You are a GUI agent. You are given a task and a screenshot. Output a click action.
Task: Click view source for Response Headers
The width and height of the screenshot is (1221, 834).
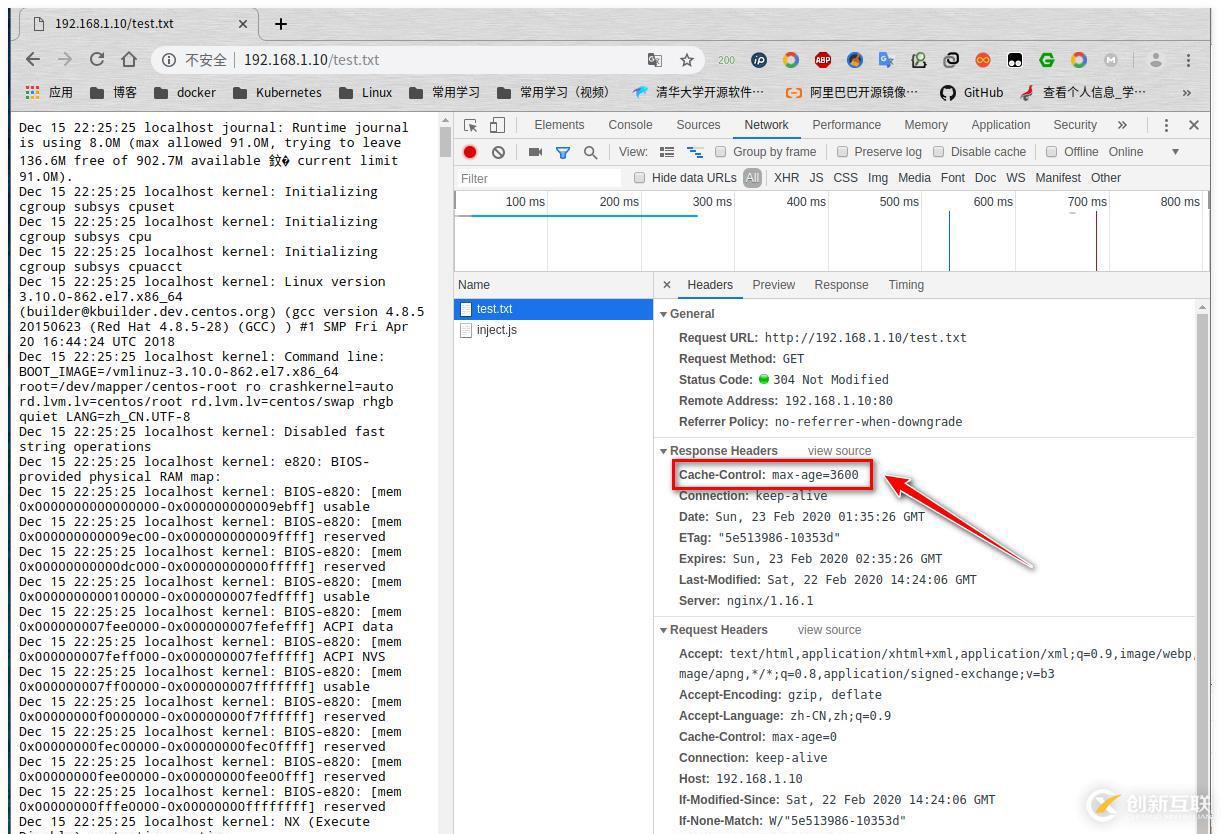point(839,451)
